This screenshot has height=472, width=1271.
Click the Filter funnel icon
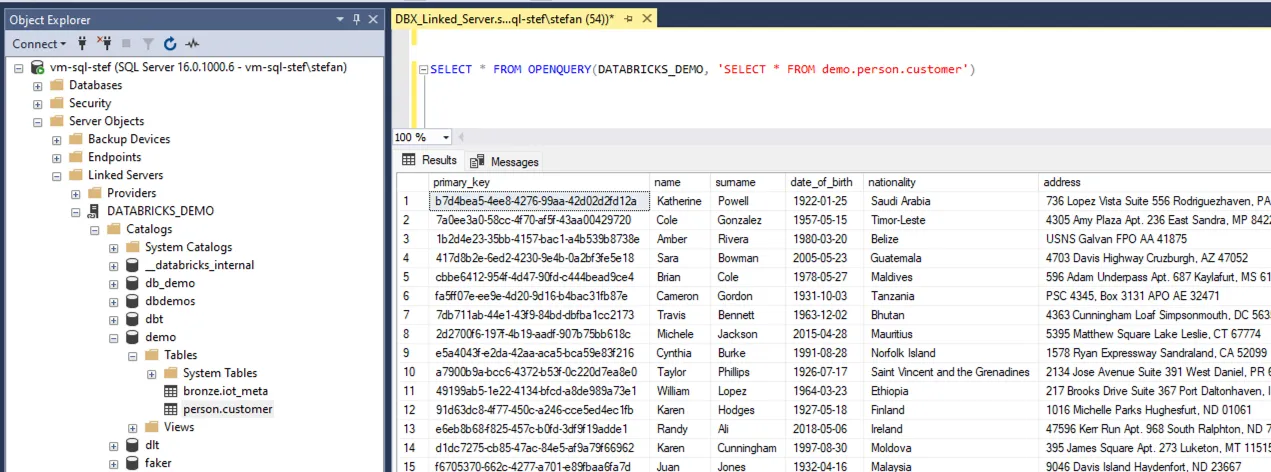(148, 44)
